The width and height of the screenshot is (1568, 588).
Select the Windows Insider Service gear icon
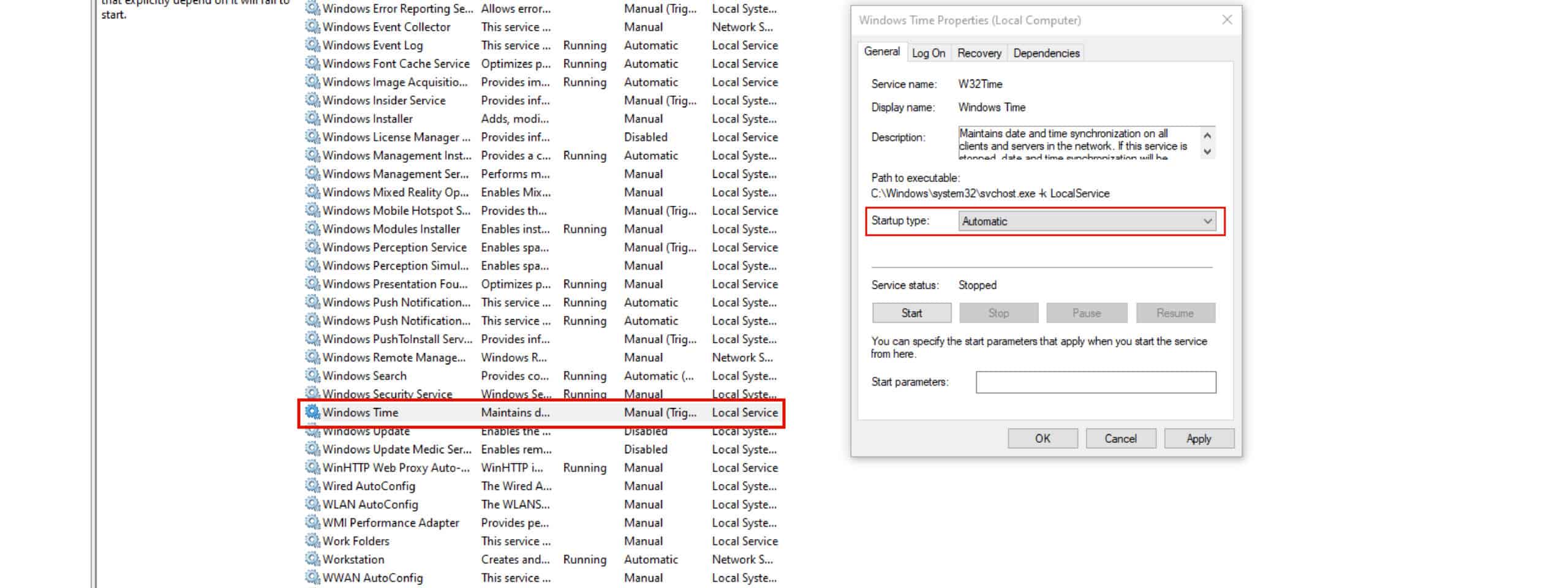(x=313, y=100)
